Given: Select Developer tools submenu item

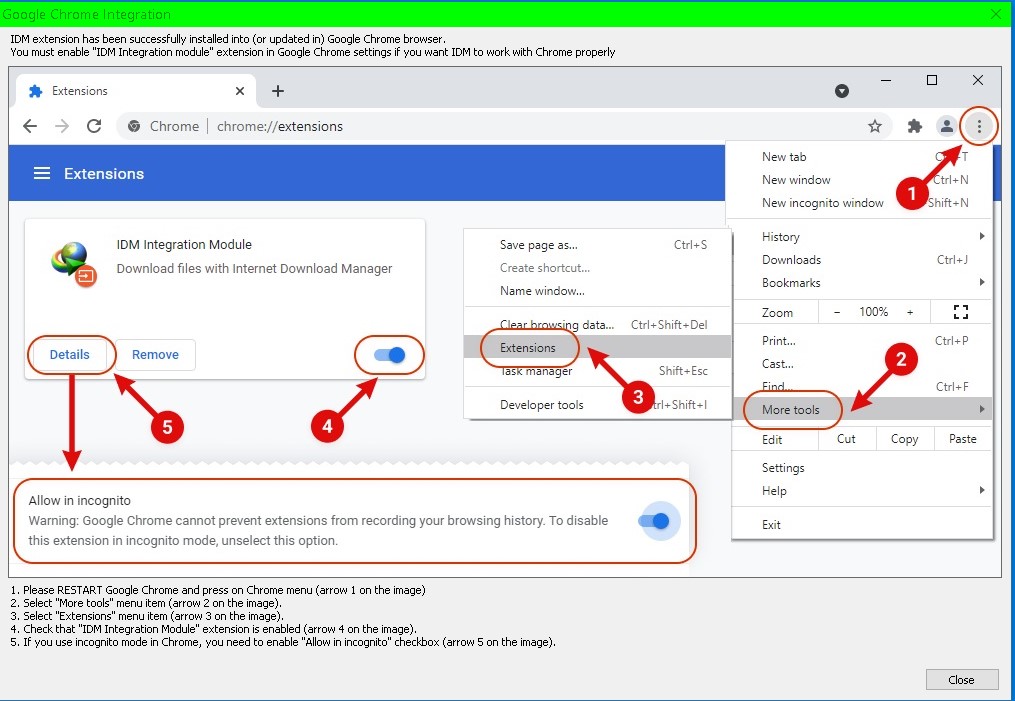Looking at the screenshot, I should tap(597, 405).
